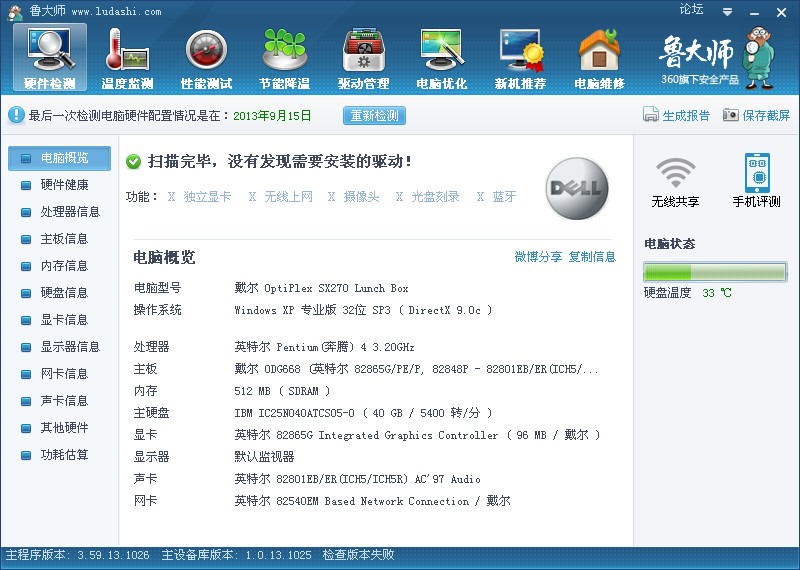
Task: Click the 蓝牙 feature indicator
Action: coord(496,196)
